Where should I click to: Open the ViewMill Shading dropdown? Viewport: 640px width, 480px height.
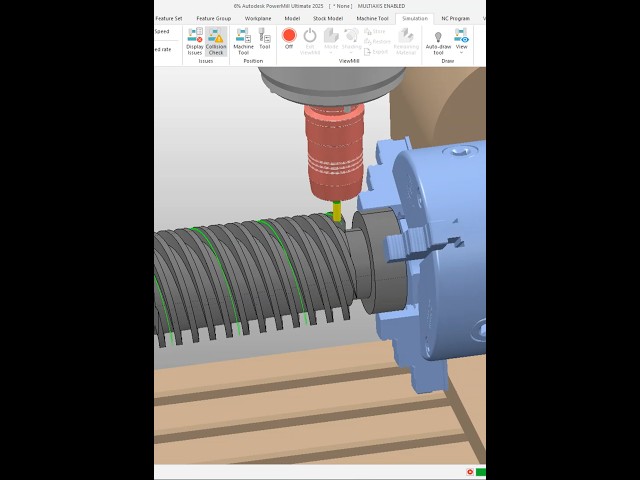pyautogui.click(x=351, y=41)
